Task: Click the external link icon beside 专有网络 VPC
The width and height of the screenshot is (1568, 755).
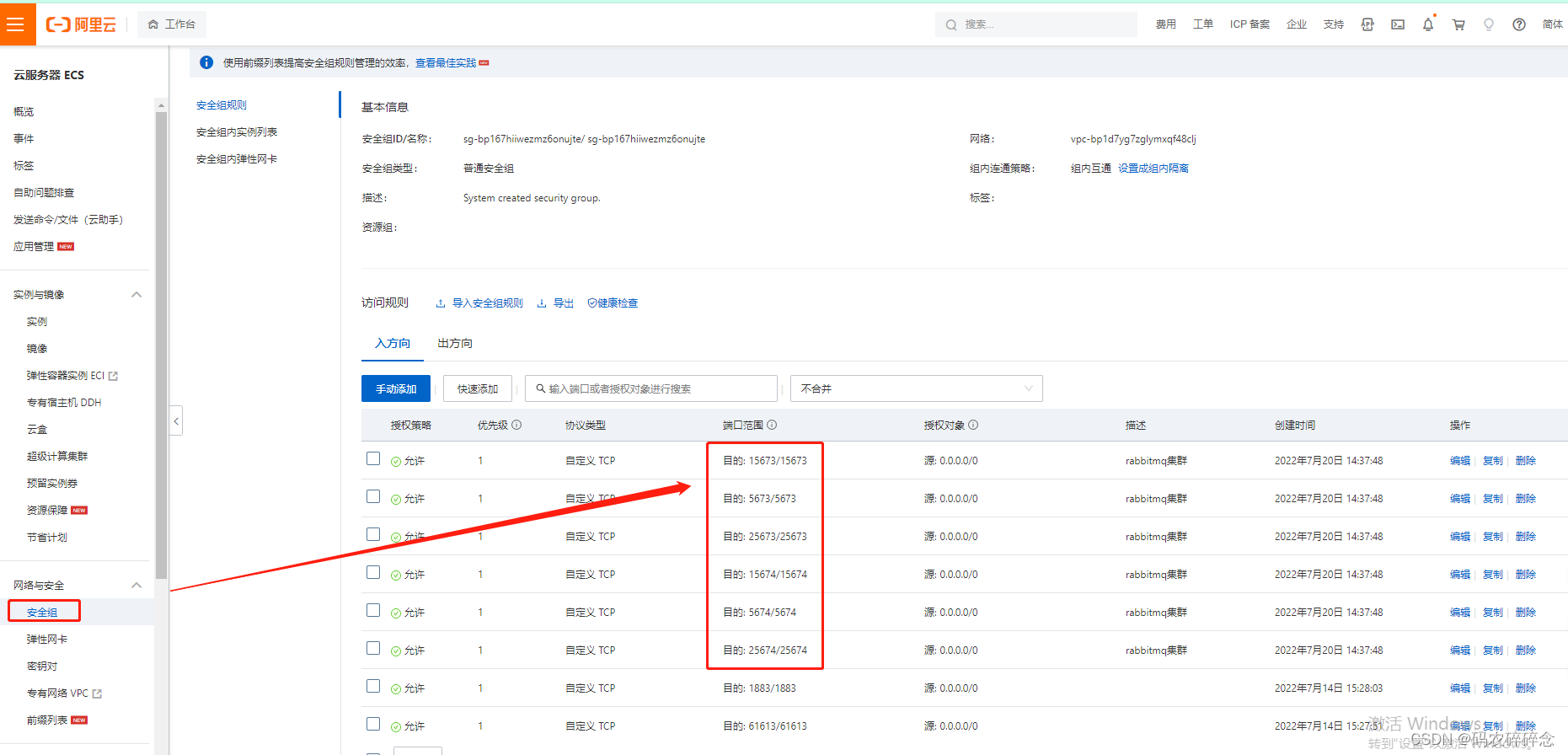Action: pyautogui.click(x=97, y=693)
